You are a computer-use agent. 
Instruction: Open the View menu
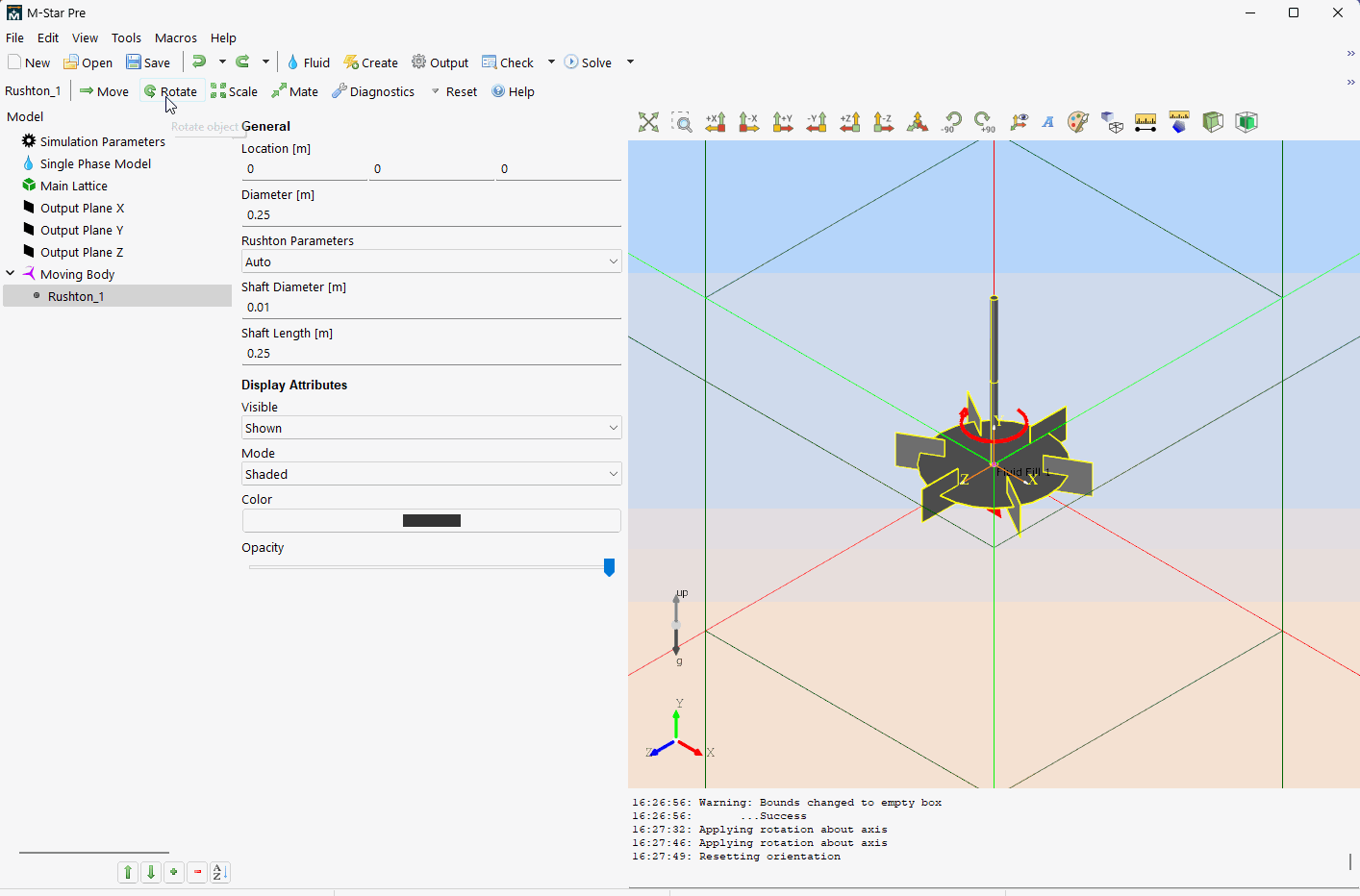(85, 37)
